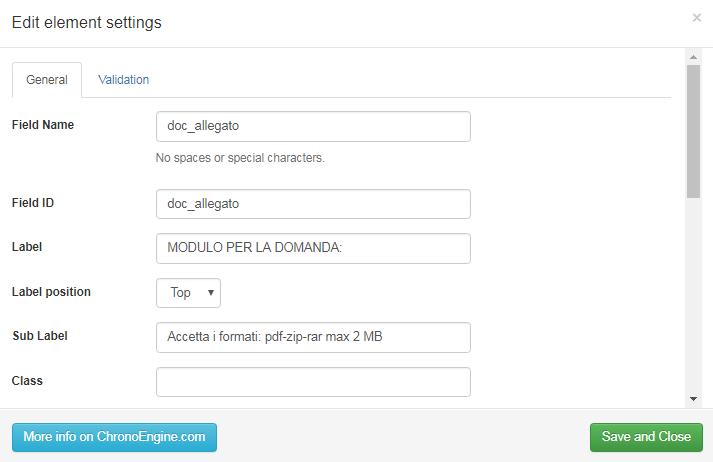Close the Edit element settings dialog
This screenshot has width=713, height=462.
pyautogui.click(x=696, y=18)
